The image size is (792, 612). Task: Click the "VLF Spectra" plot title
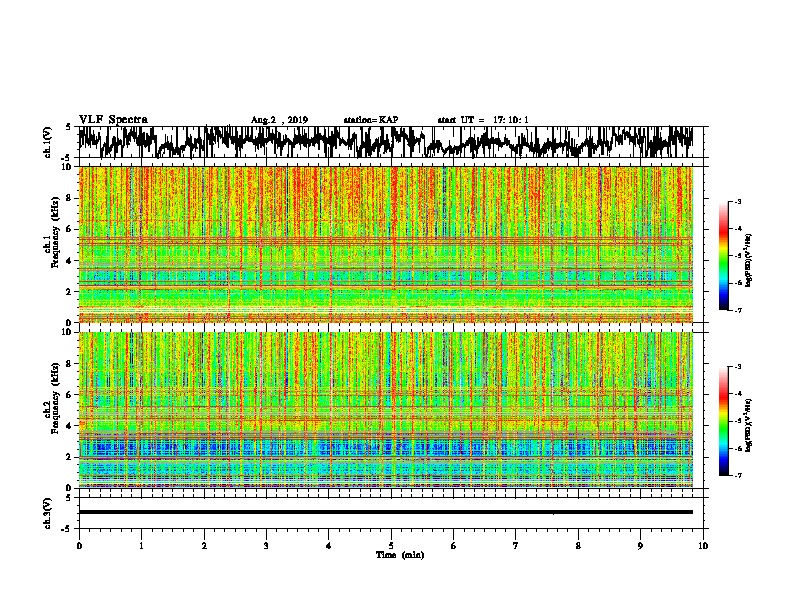[113, 119]
